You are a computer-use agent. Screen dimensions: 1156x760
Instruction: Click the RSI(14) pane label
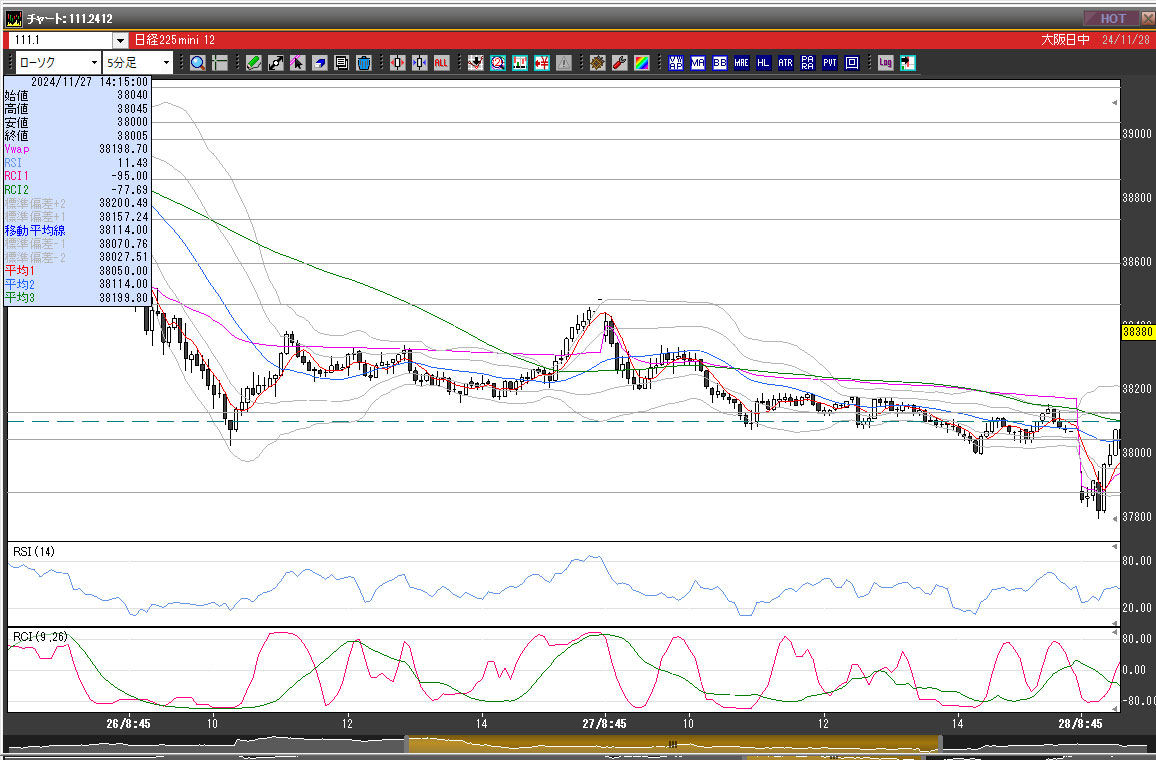[34, 551]
